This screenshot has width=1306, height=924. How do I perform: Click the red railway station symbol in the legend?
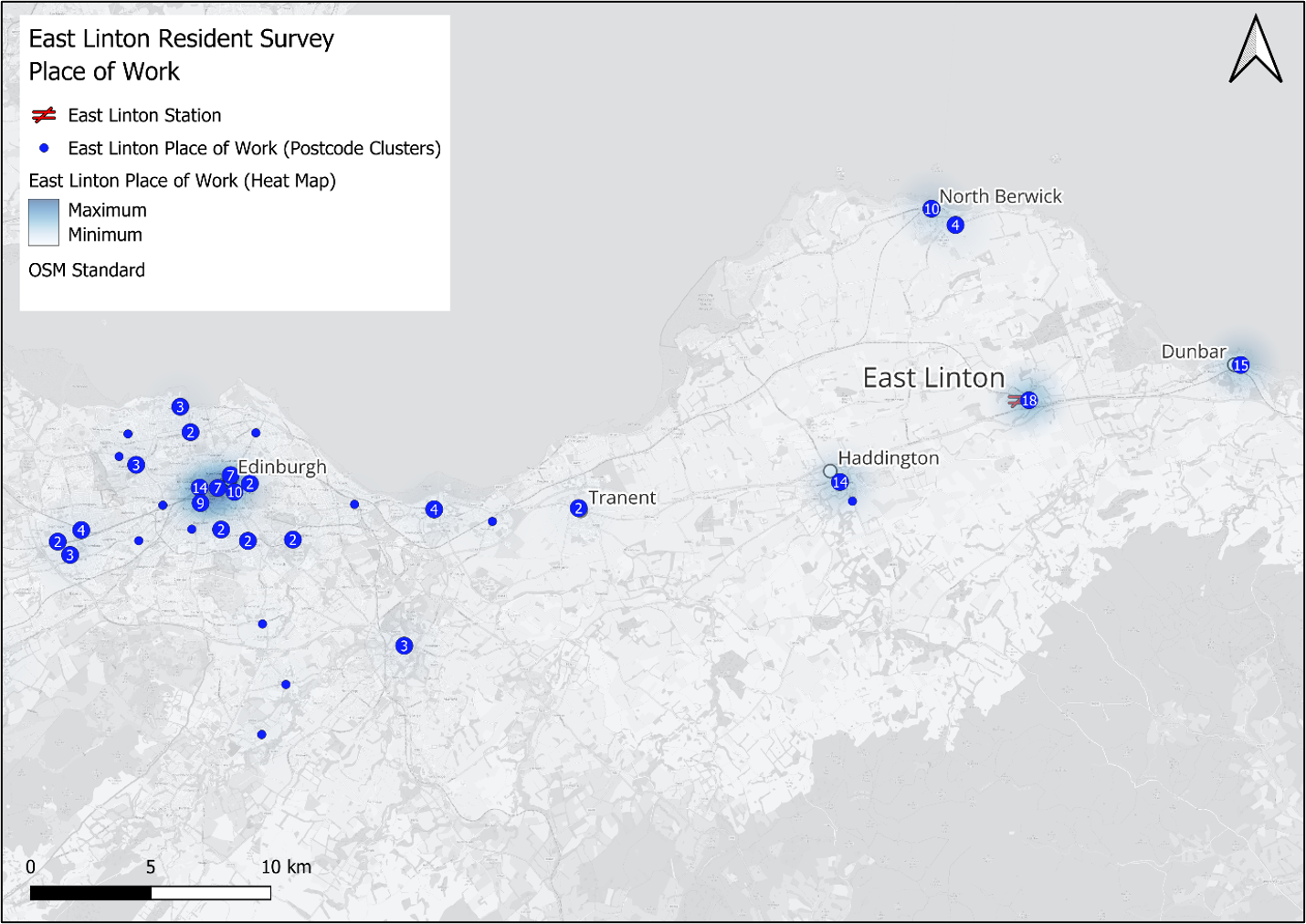[44, 115]
